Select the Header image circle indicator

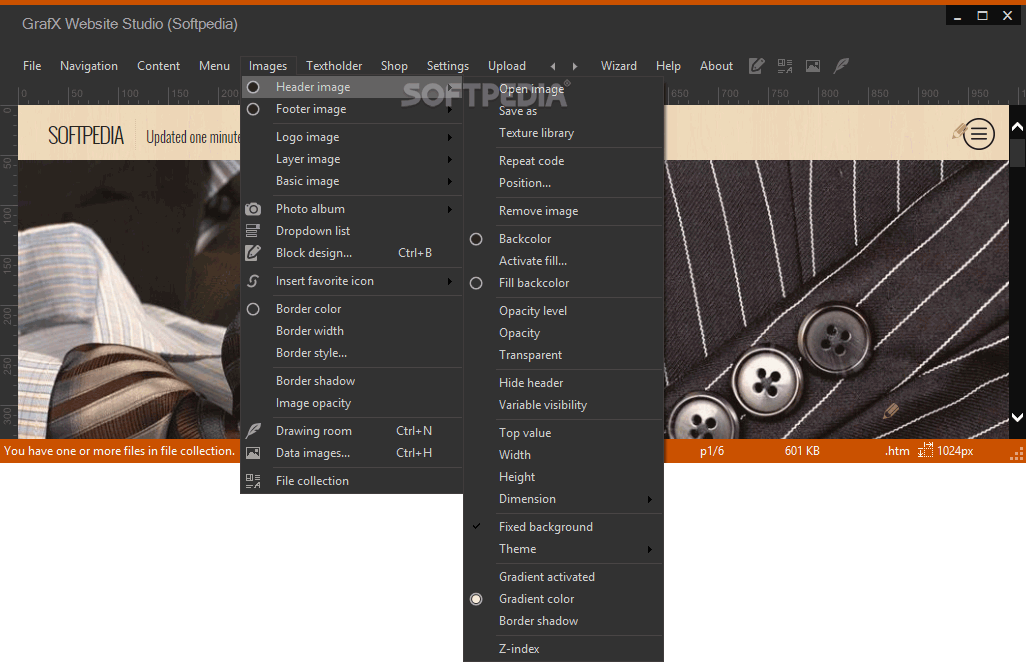(253, 87)
